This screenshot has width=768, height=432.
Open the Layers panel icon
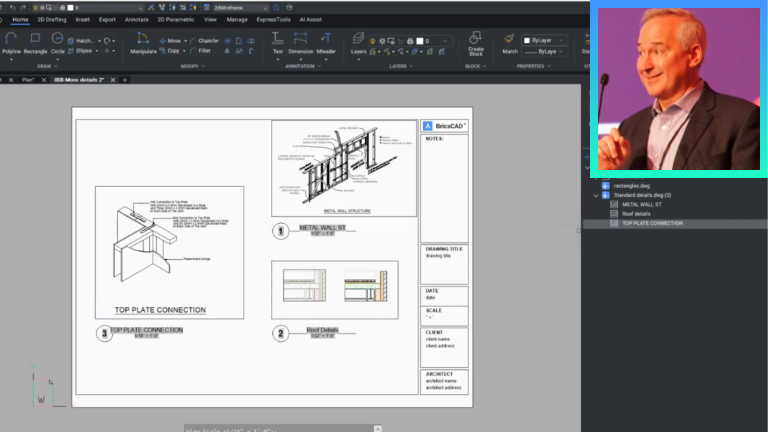(358, 41)
